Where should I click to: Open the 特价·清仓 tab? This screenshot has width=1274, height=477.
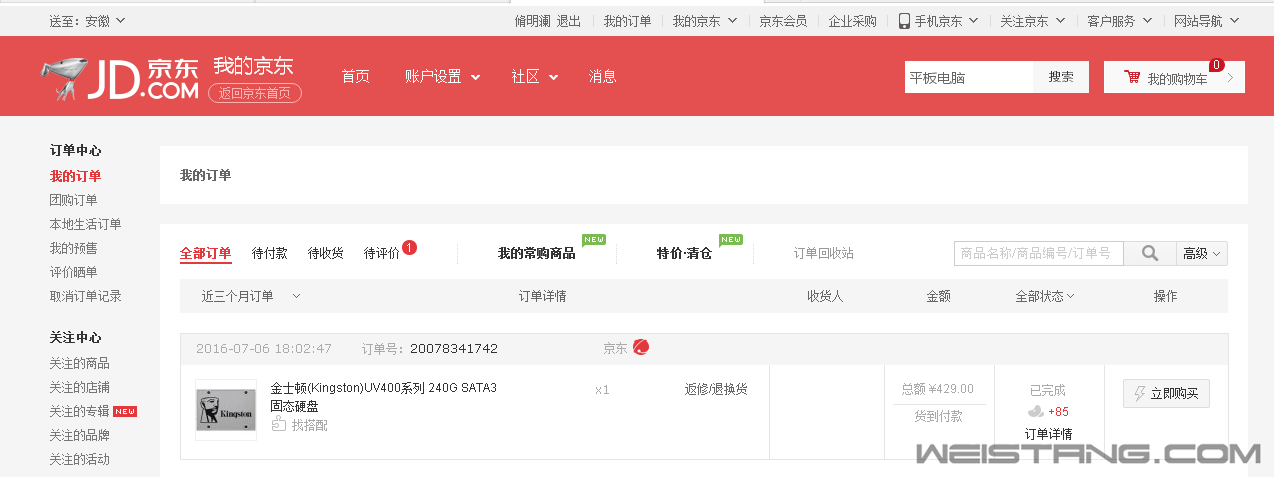[684, 254]
